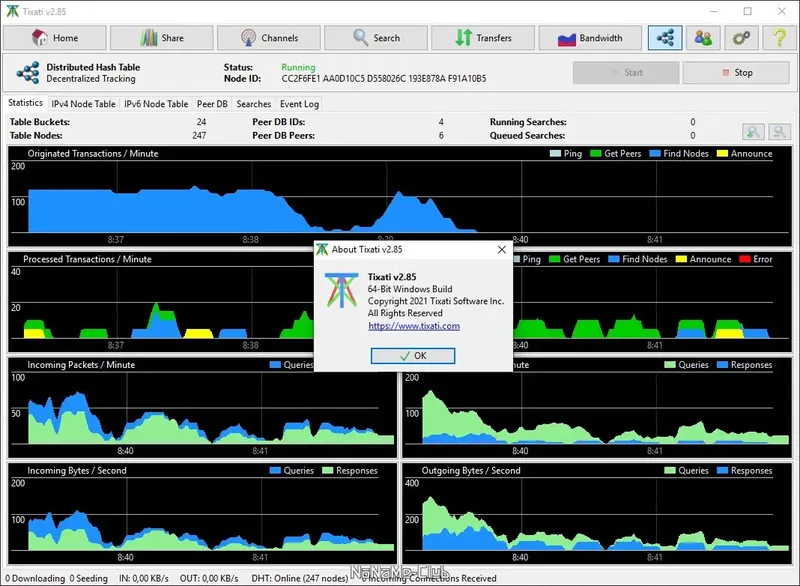Open Settings gear icon in toolbar
800x586 pixels.
741,38
